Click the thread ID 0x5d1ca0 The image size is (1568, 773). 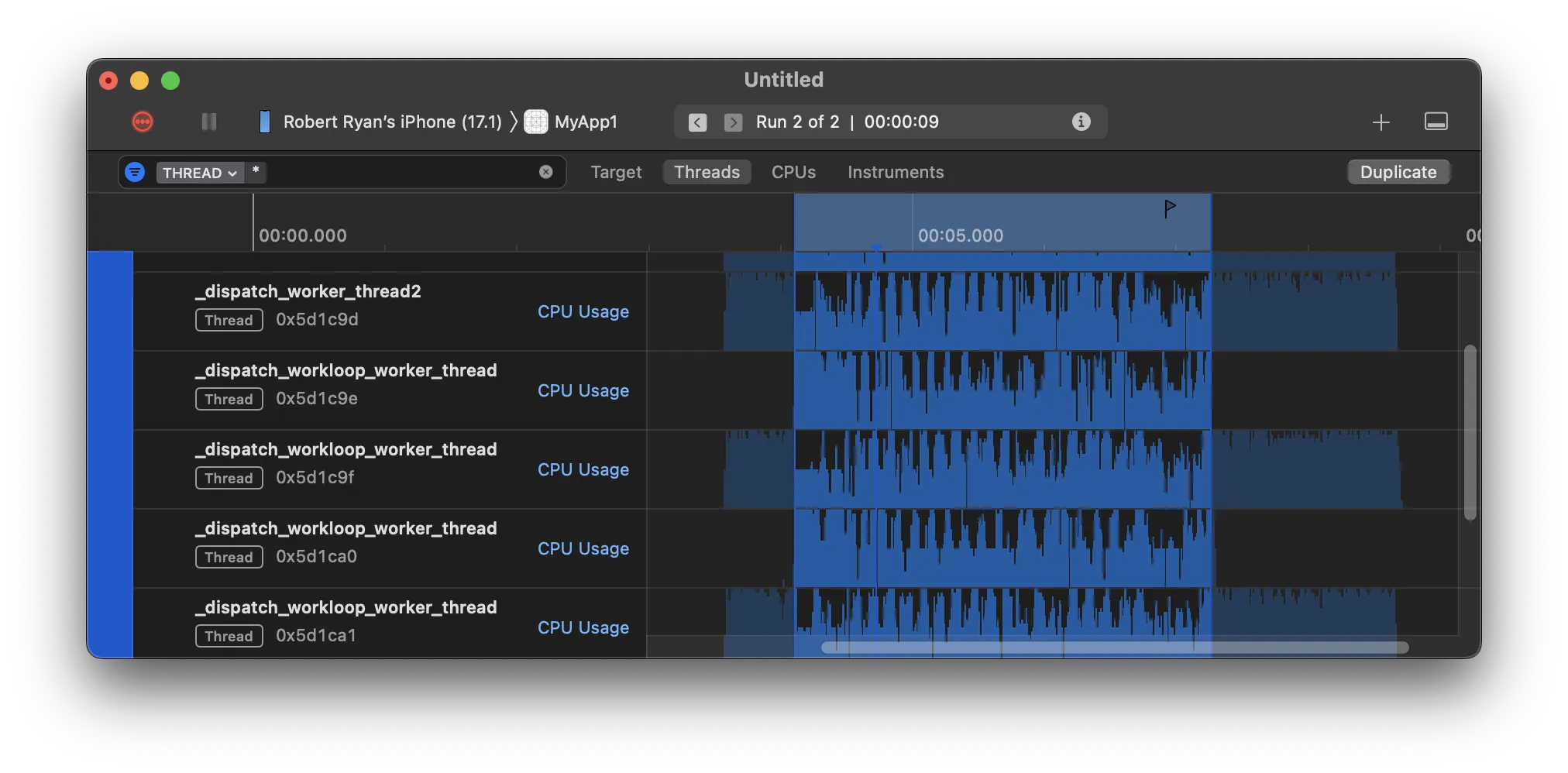(316, 557)
